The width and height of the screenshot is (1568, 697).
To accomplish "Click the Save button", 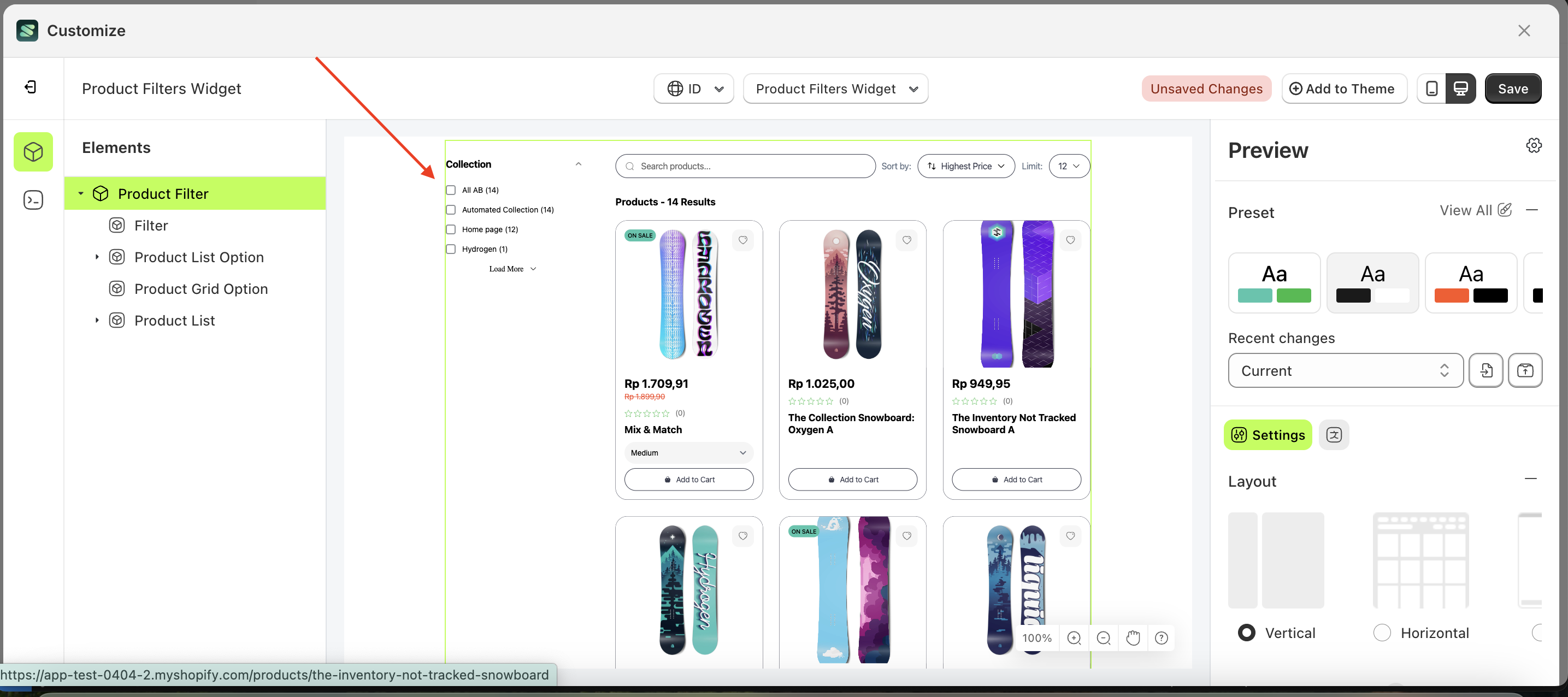I will tap(1513, 88).
